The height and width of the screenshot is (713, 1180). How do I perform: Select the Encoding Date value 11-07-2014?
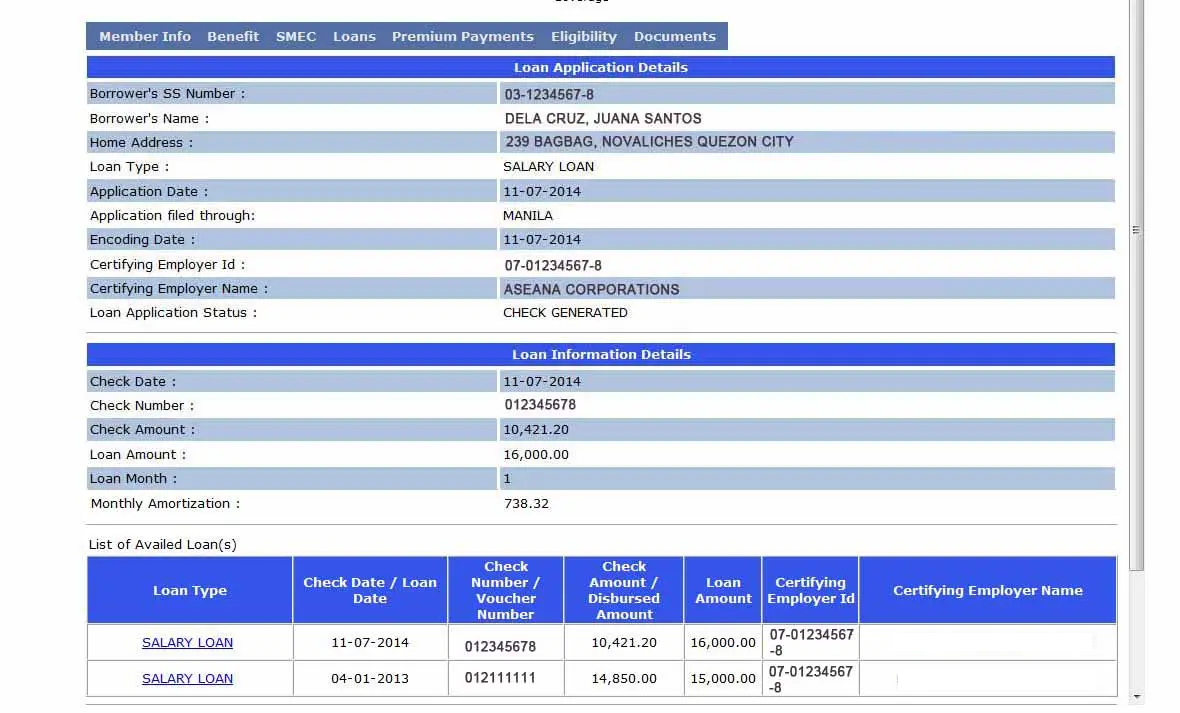542,239
